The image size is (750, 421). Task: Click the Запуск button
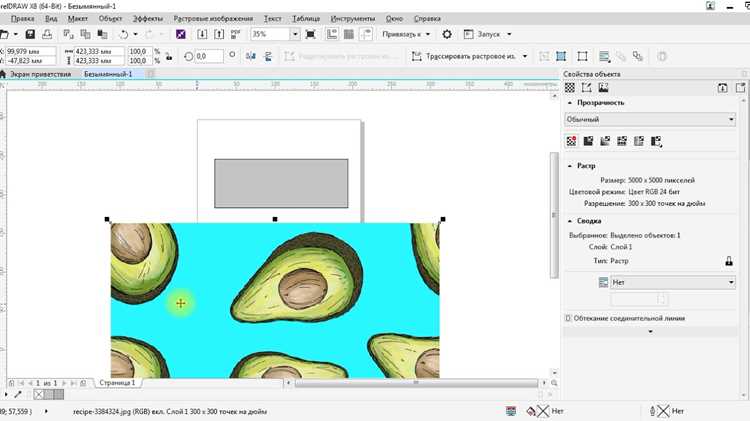pos(483,34)
